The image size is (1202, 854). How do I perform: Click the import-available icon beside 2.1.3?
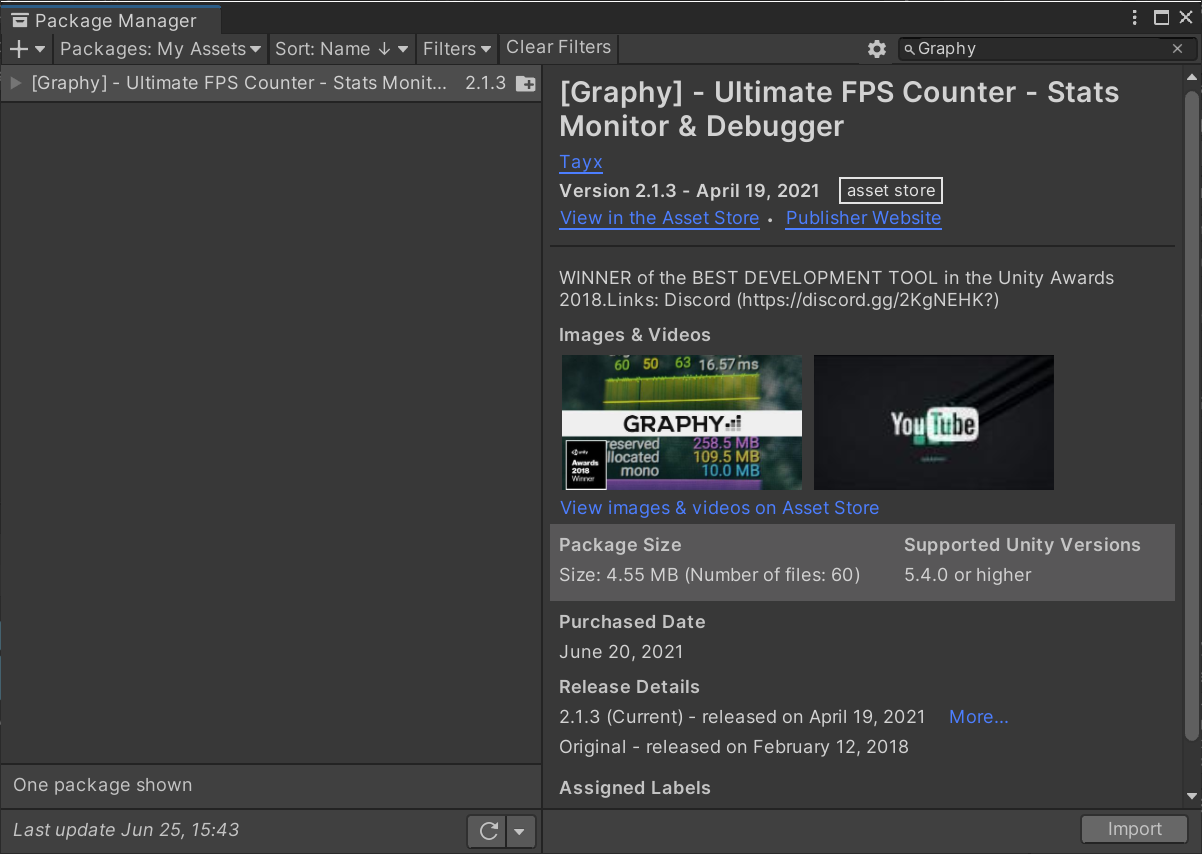526,84
